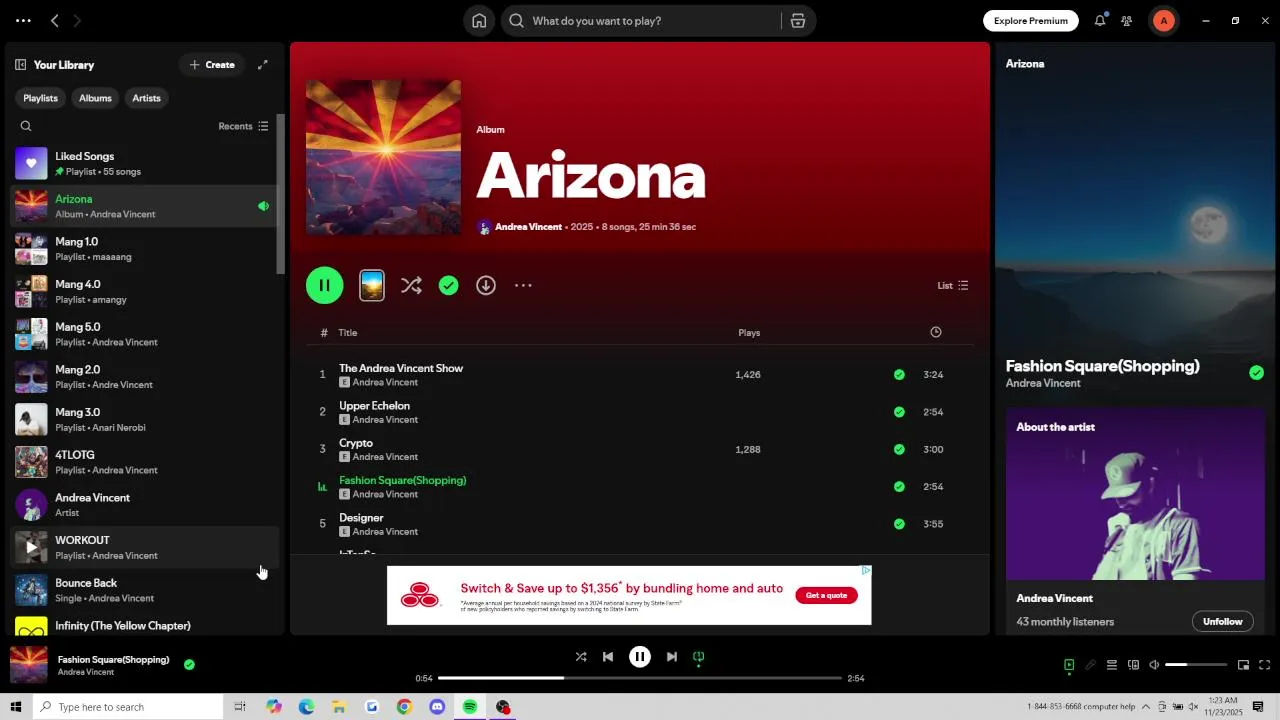Open WORKOUT playlist in library

coord(142,548)
